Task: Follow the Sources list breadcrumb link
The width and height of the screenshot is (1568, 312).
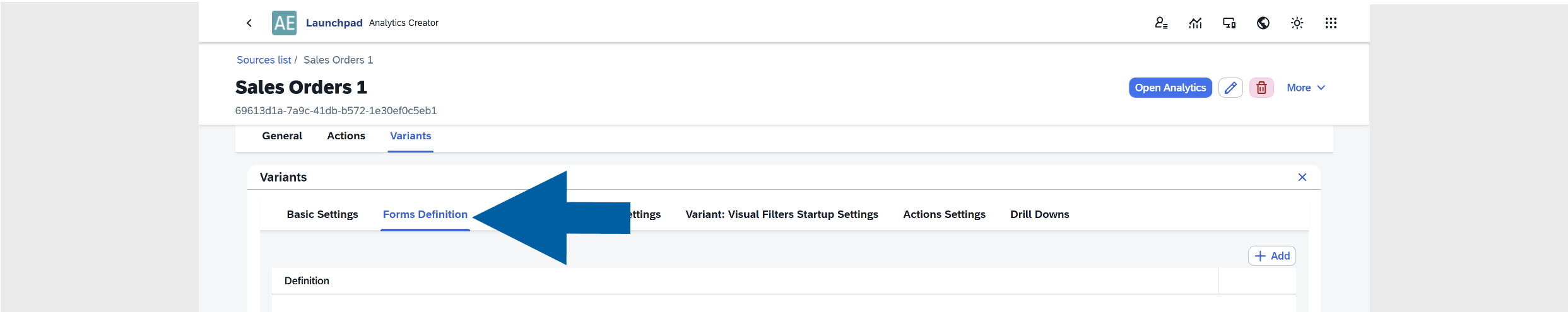Action: [264, 60]
